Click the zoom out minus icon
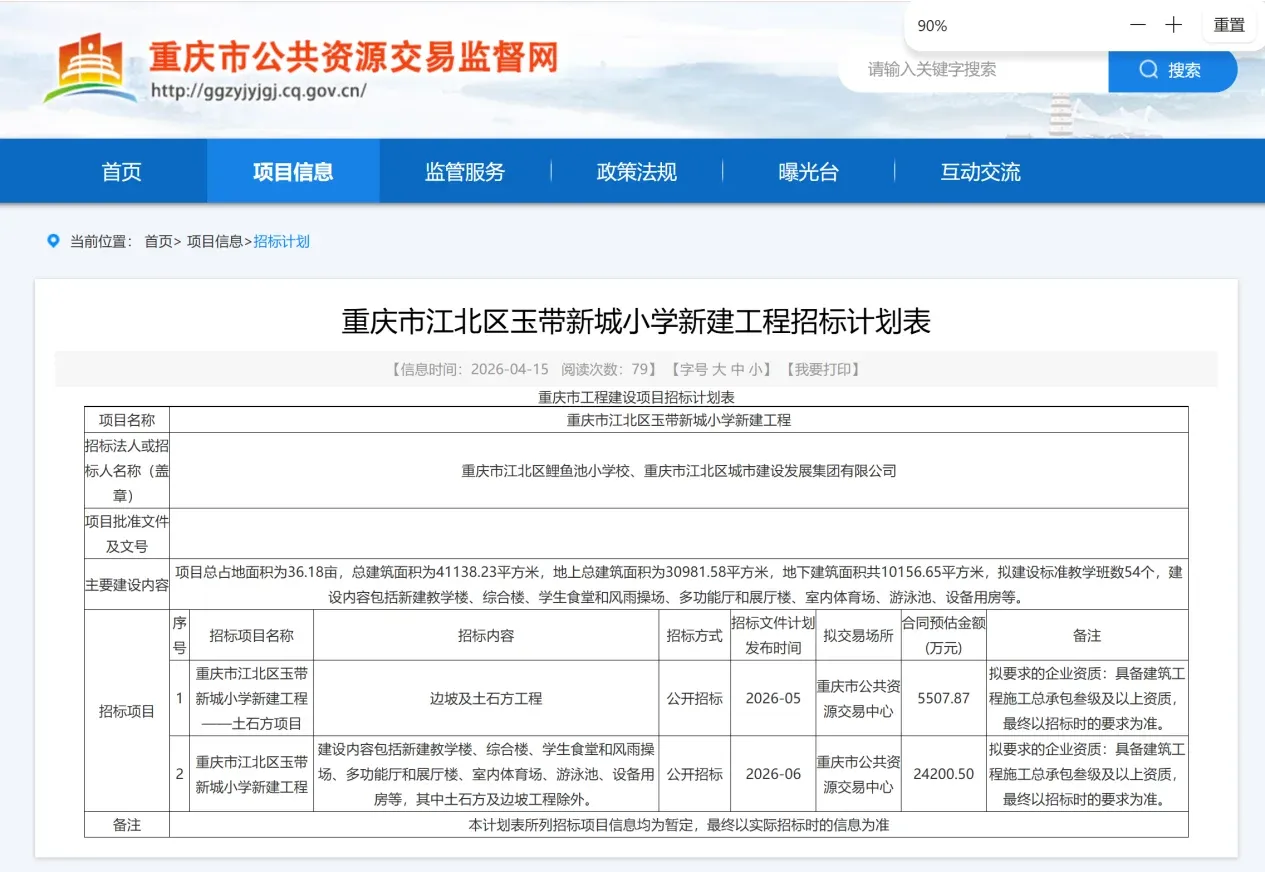This screenshot has width=1265, height=872. (1138, 25)
